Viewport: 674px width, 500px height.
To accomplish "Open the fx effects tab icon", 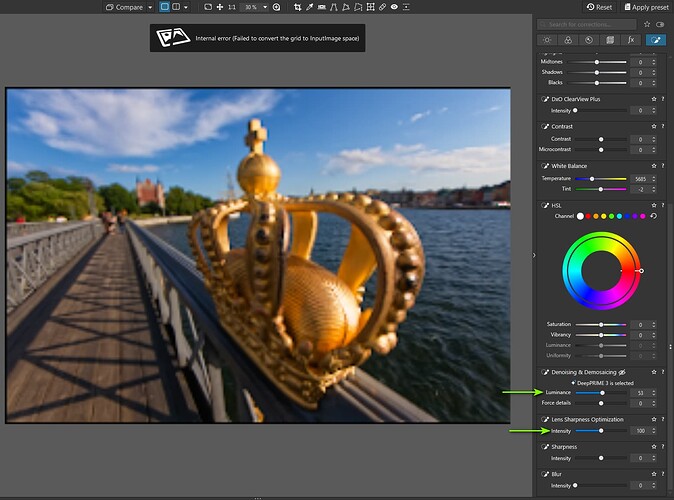I will pos(631,40).
